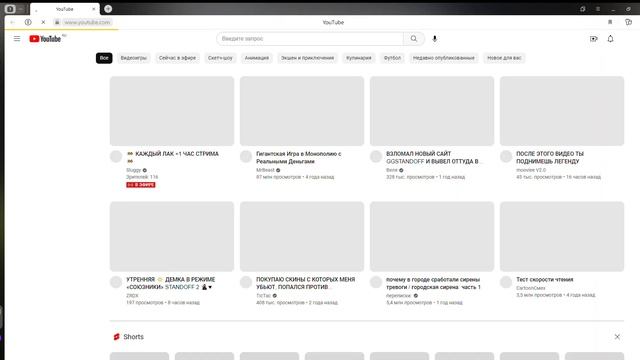
Task: Open video Гигантская Игра в Монополию
Action: coord(299,158)
